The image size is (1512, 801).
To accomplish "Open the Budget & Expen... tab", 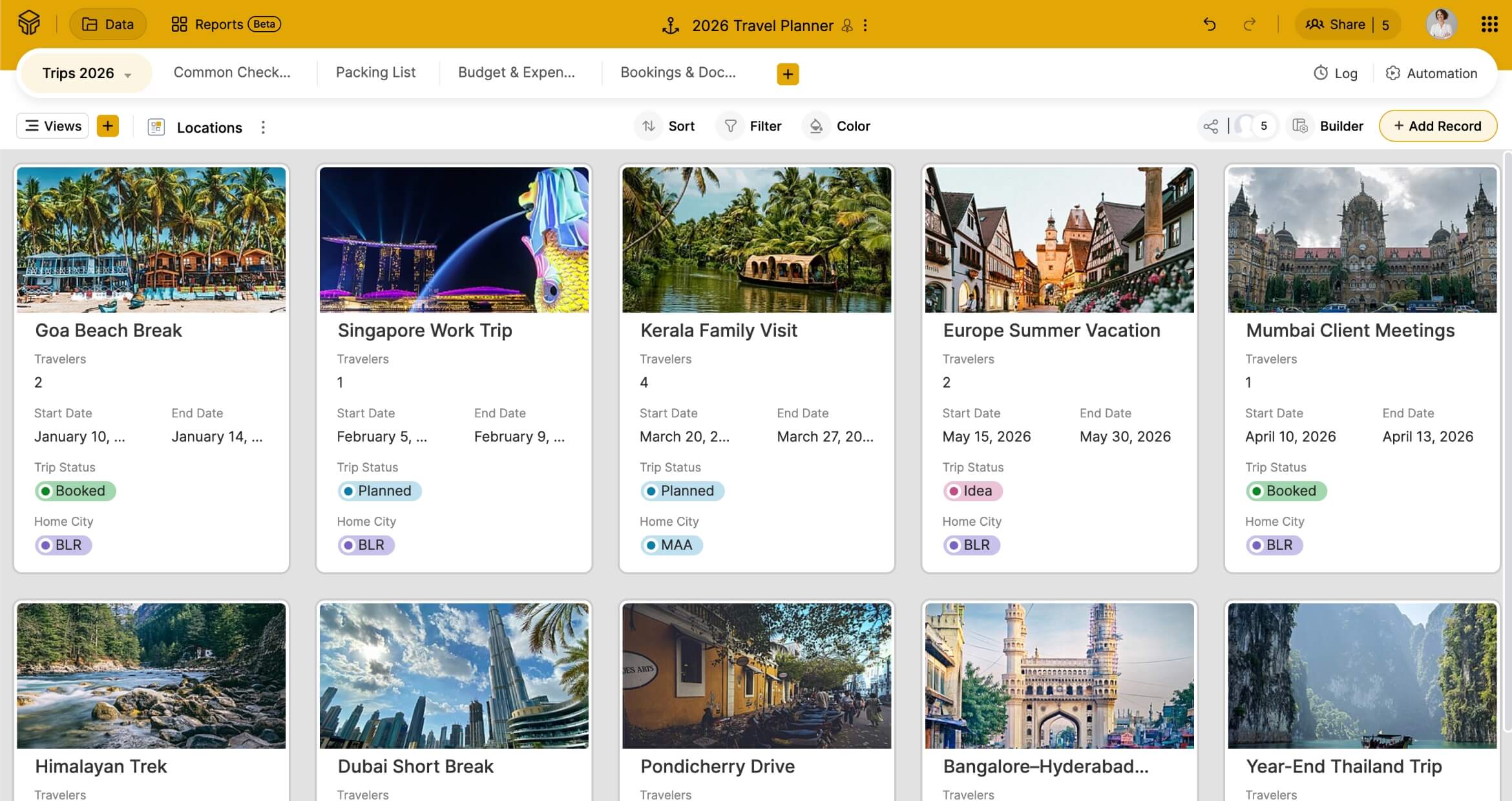I will point(516,72).
